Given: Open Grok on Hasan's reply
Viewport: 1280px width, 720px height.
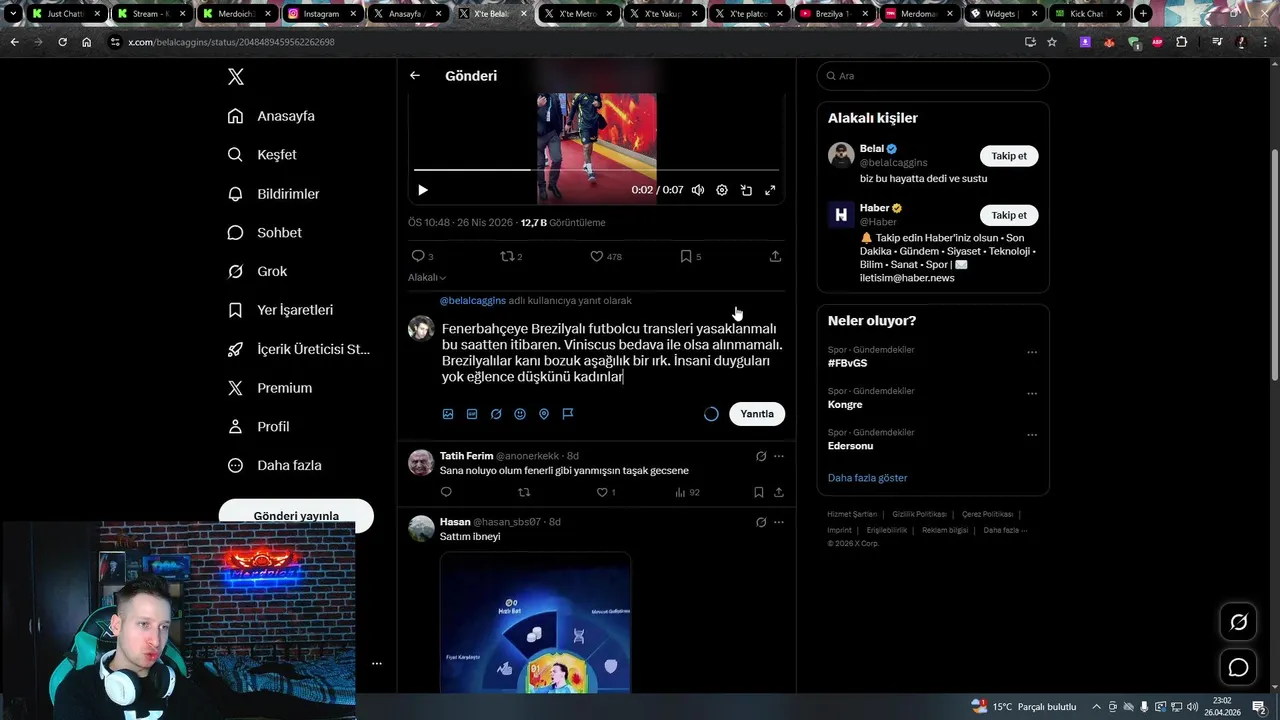Looking at the screenshot, I should click(761, 522).
